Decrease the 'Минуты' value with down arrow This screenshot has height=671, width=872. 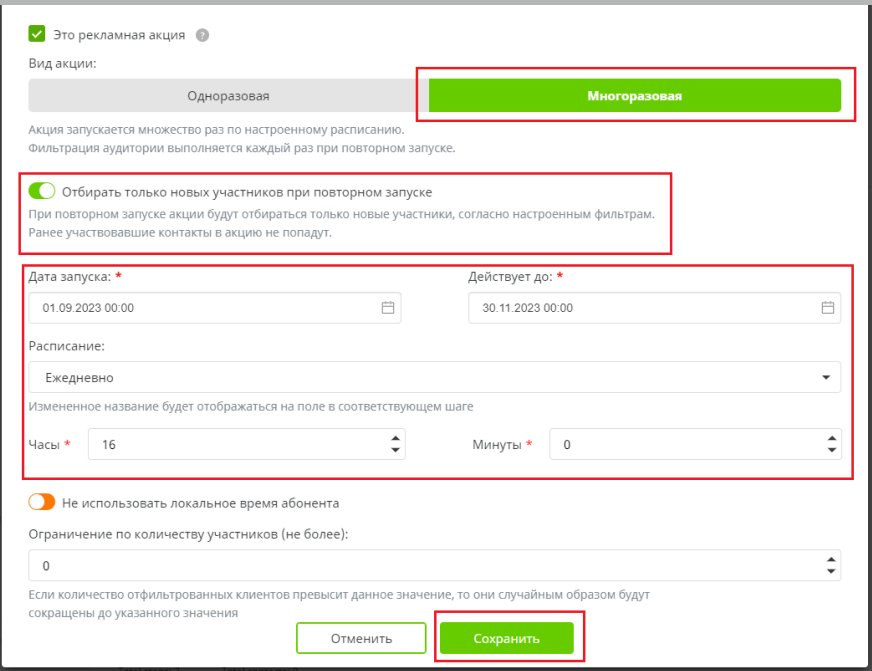pyautogui.click(x=830, y=451)
